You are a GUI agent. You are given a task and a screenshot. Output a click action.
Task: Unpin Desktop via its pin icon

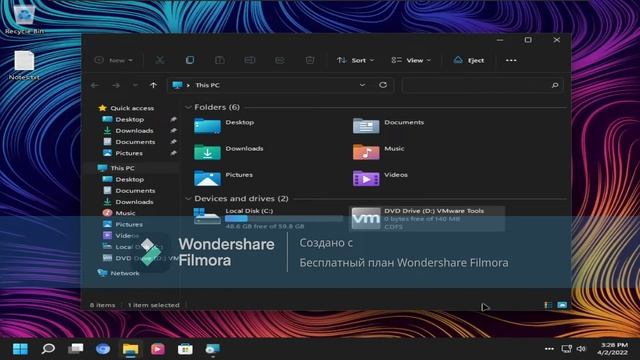173,120
